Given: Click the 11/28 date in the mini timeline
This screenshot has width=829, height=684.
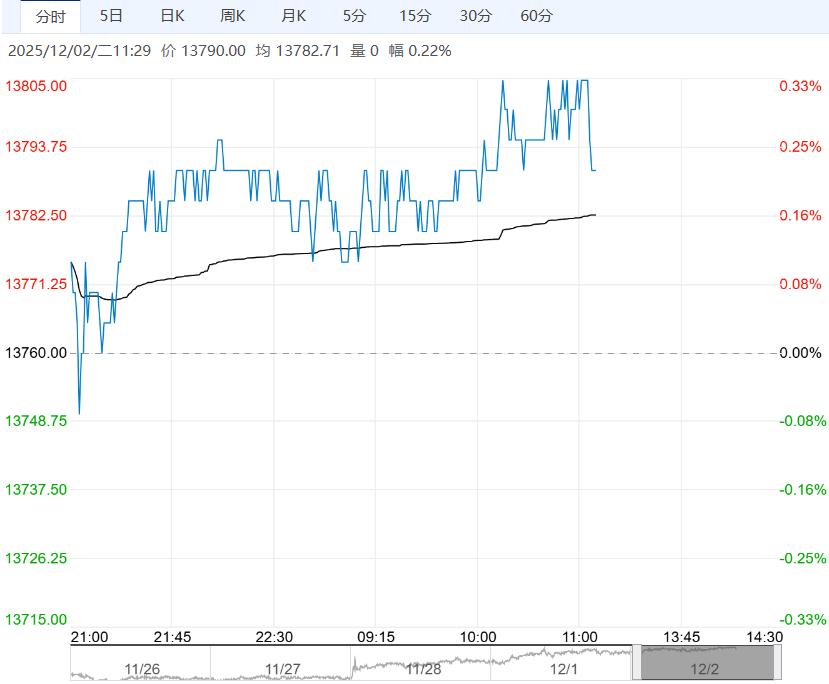Looking at the screenshot, I should coord(423,668).
